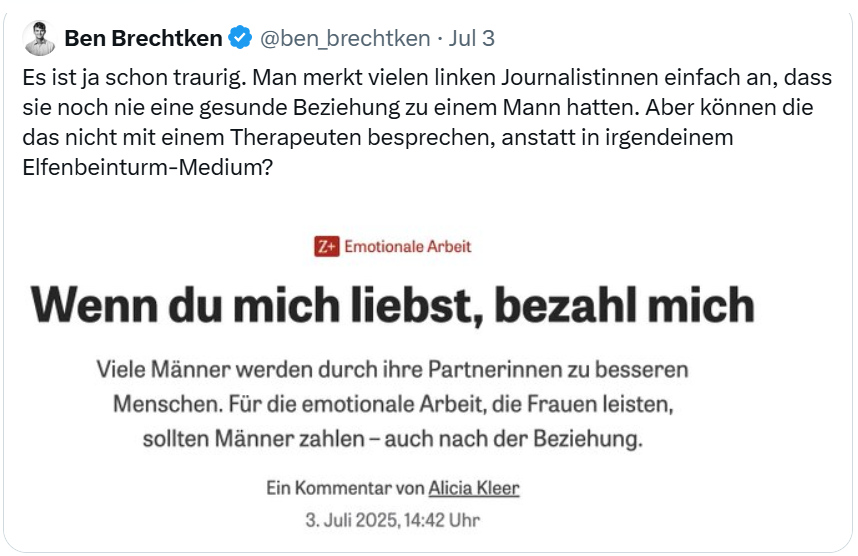Click the "Ein Kommentar von" byline text
The image size is (858, 556).
pyautogui.click(x=345, y=489)
